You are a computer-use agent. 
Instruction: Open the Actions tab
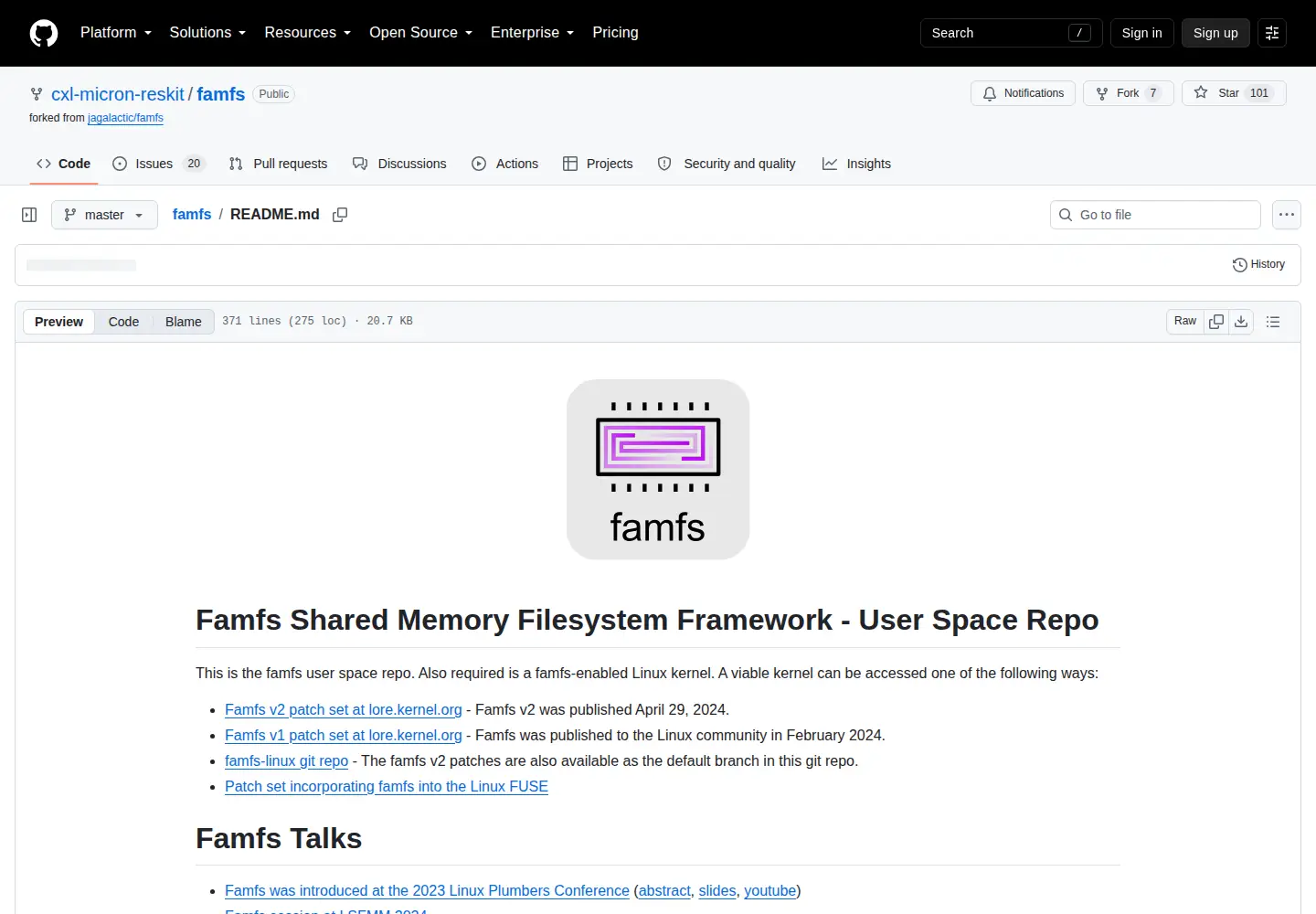(x=504, y=164)
